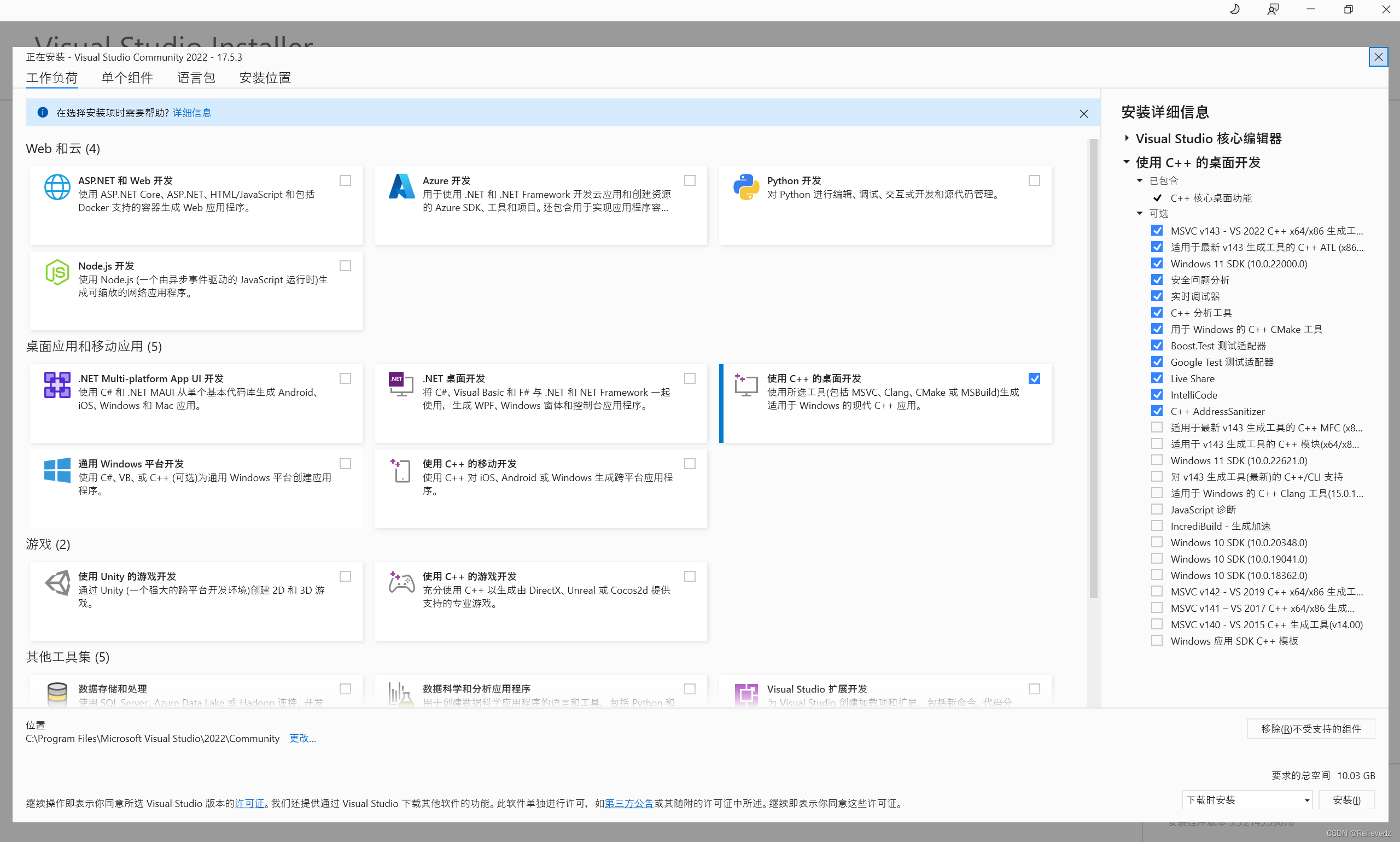
Task: Switch to the 工作负荷 tab
Action: click(x=51, y=78)
